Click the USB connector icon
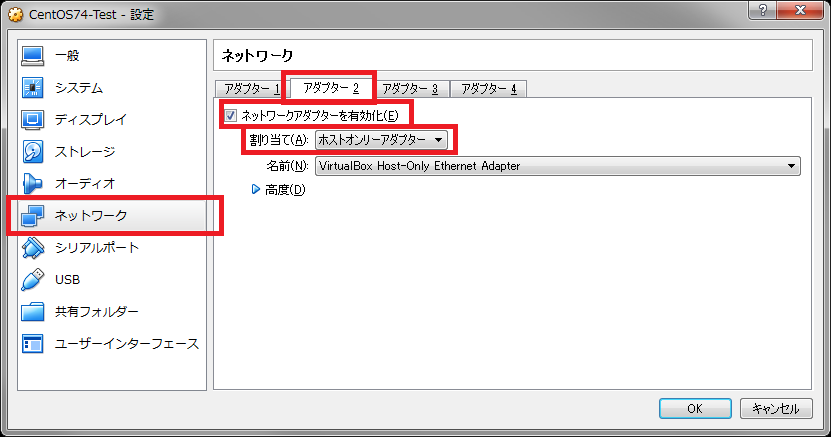This screenshot has height=437, width=831. pyautogui.click(x=32, y=280)
